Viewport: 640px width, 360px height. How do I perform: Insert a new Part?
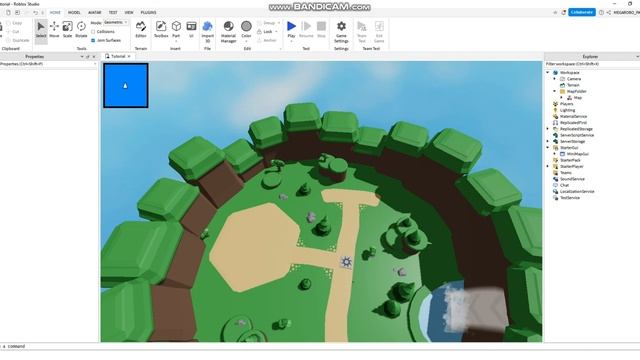pyautogui.click(x=176, y=28)
